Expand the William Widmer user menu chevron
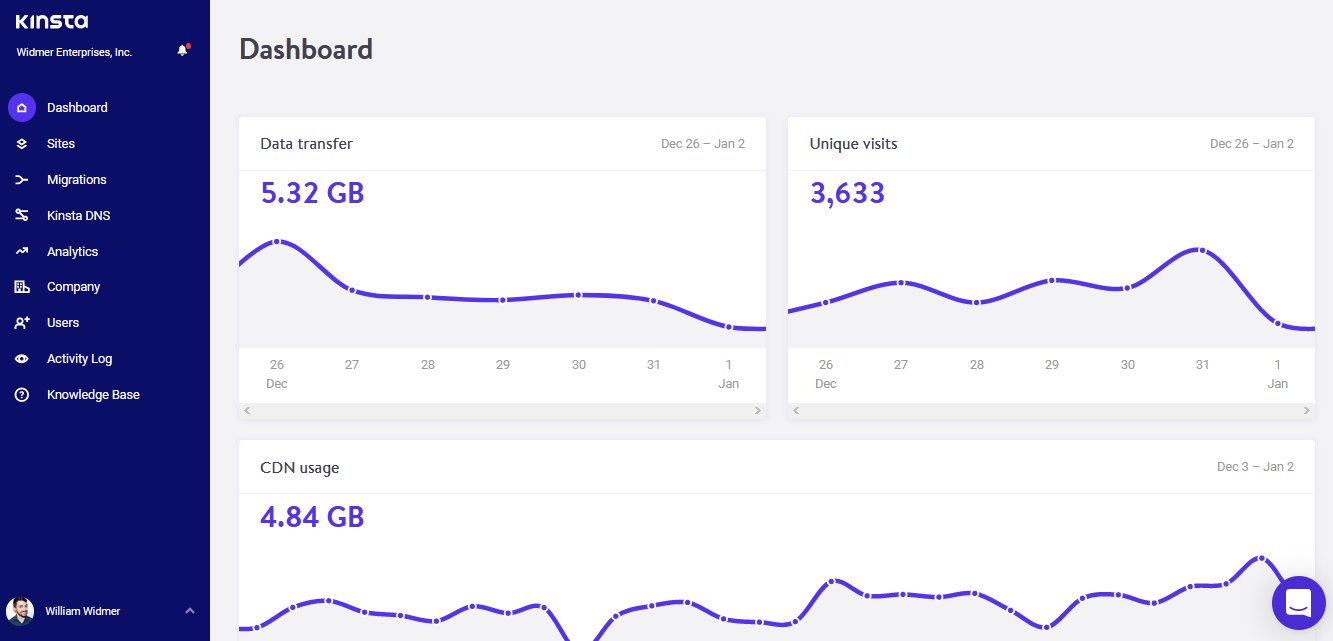1333x641 pixels. [x=190, y=611]
